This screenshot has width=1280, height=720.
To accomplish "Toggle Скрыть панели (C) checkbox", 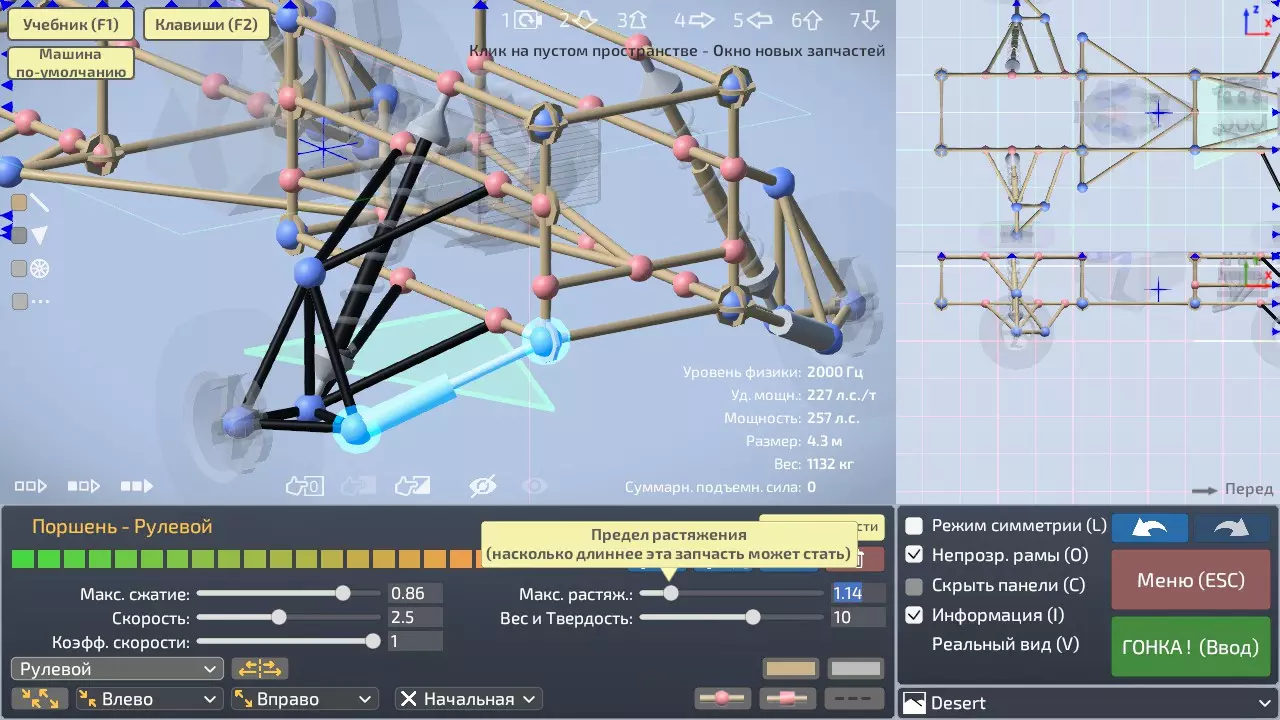I will tap(914, 586).
